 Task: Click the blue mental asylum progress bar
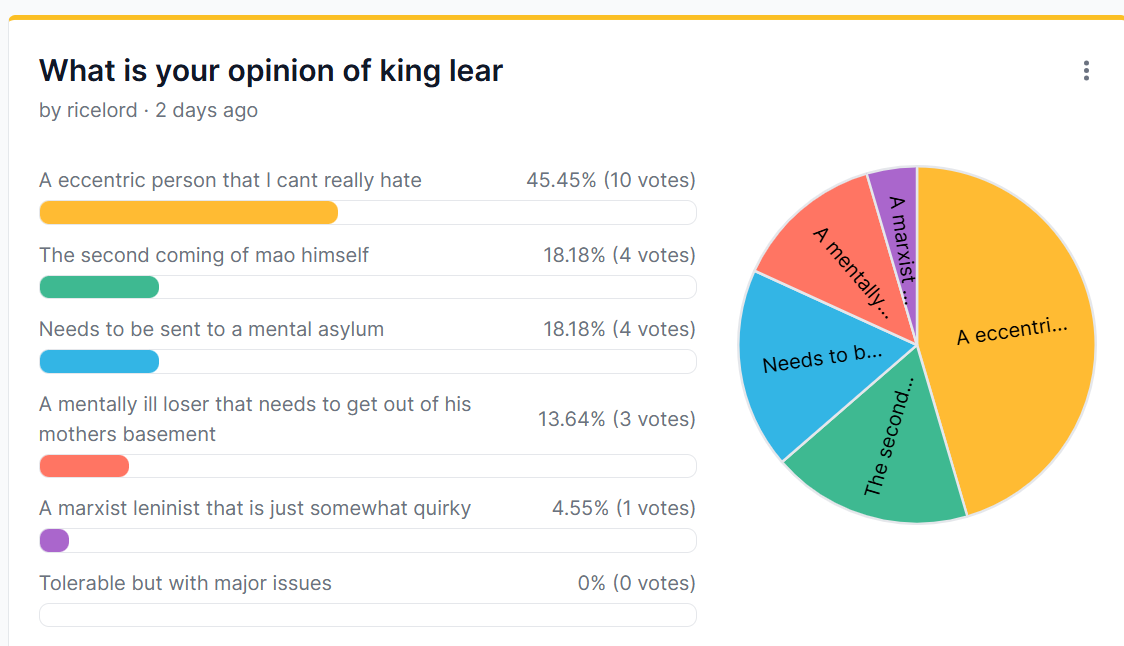[x=99, y=361]
